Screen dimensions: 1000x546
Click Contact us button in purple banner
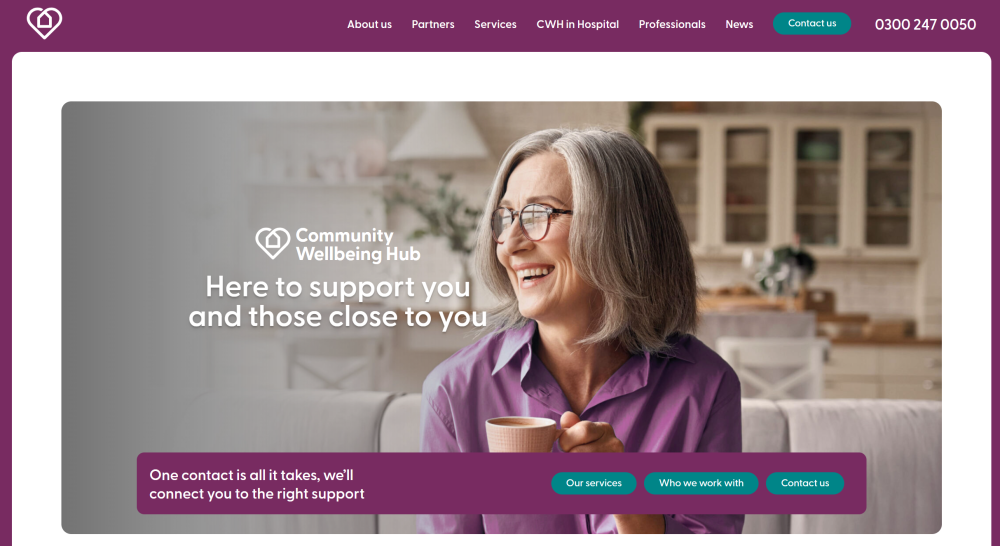[x=805, y=483]
